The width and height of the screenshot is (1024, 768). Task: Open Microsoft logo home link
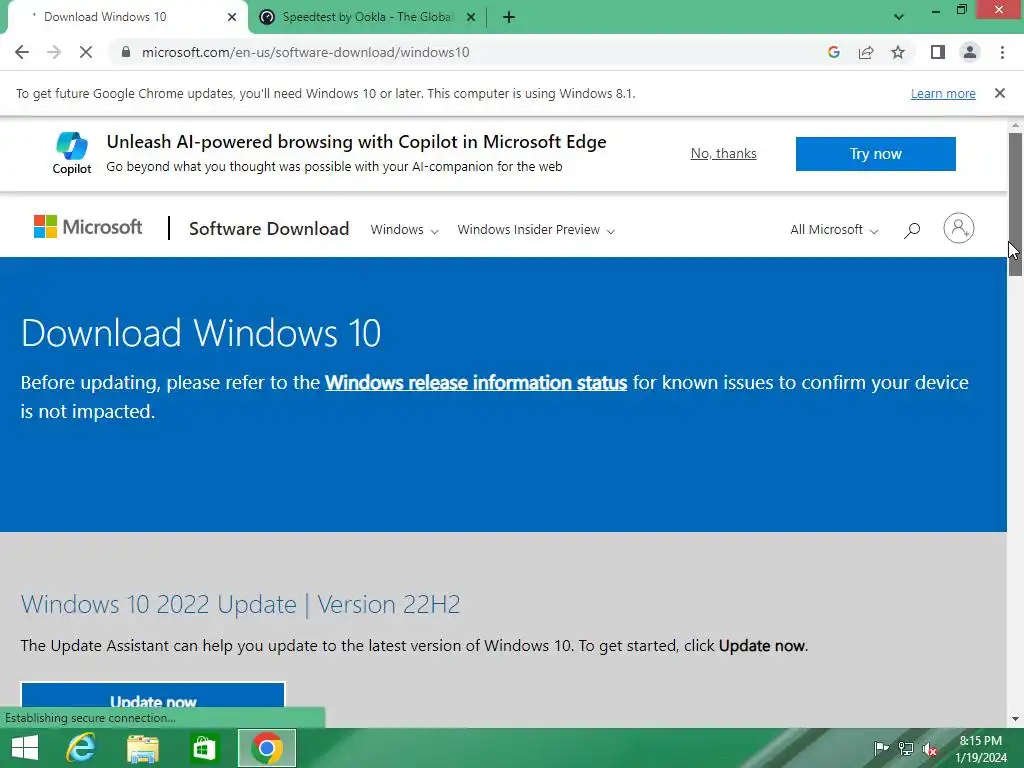pyautogui.click(x=88, y=227)
